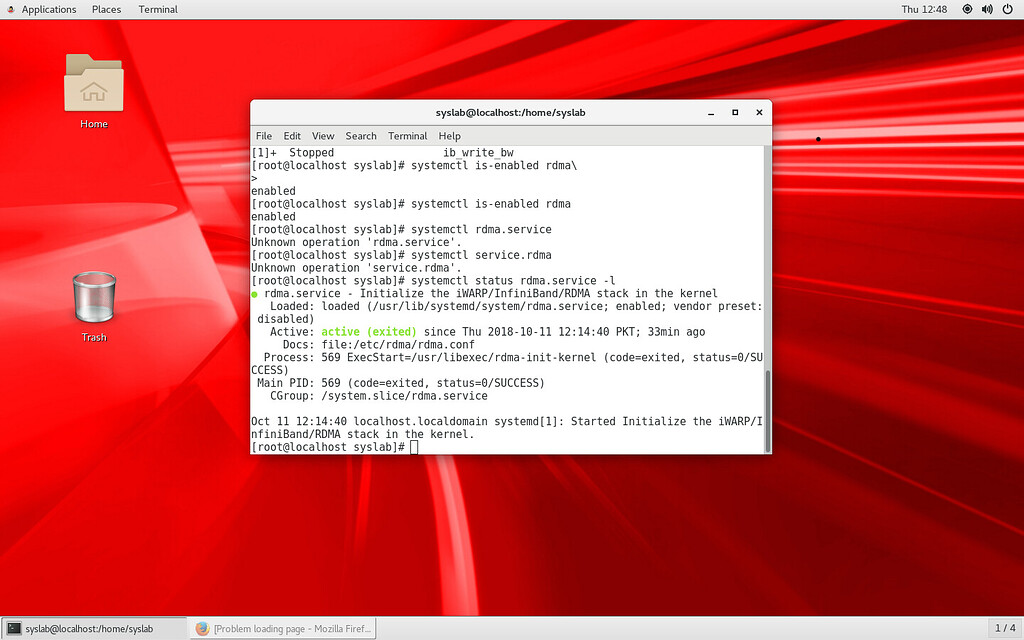Open the Edit menu of the terminal window
The height and width of the screenshot is (640, 1024).
[291, 135]
